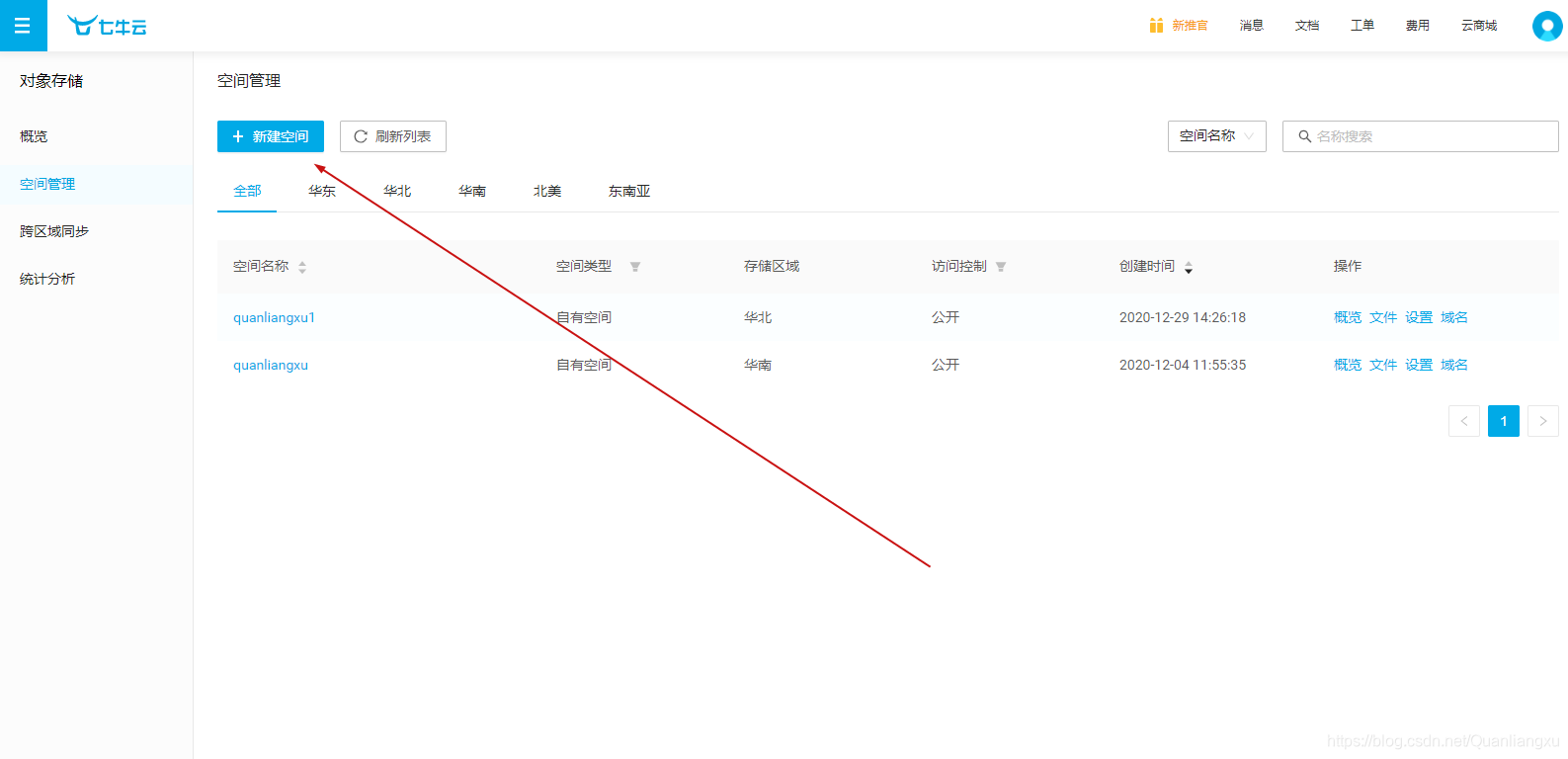1568x759 pixels.
Task: Open 文件 for quanliangxu1 row
Action: [1383, 317]
